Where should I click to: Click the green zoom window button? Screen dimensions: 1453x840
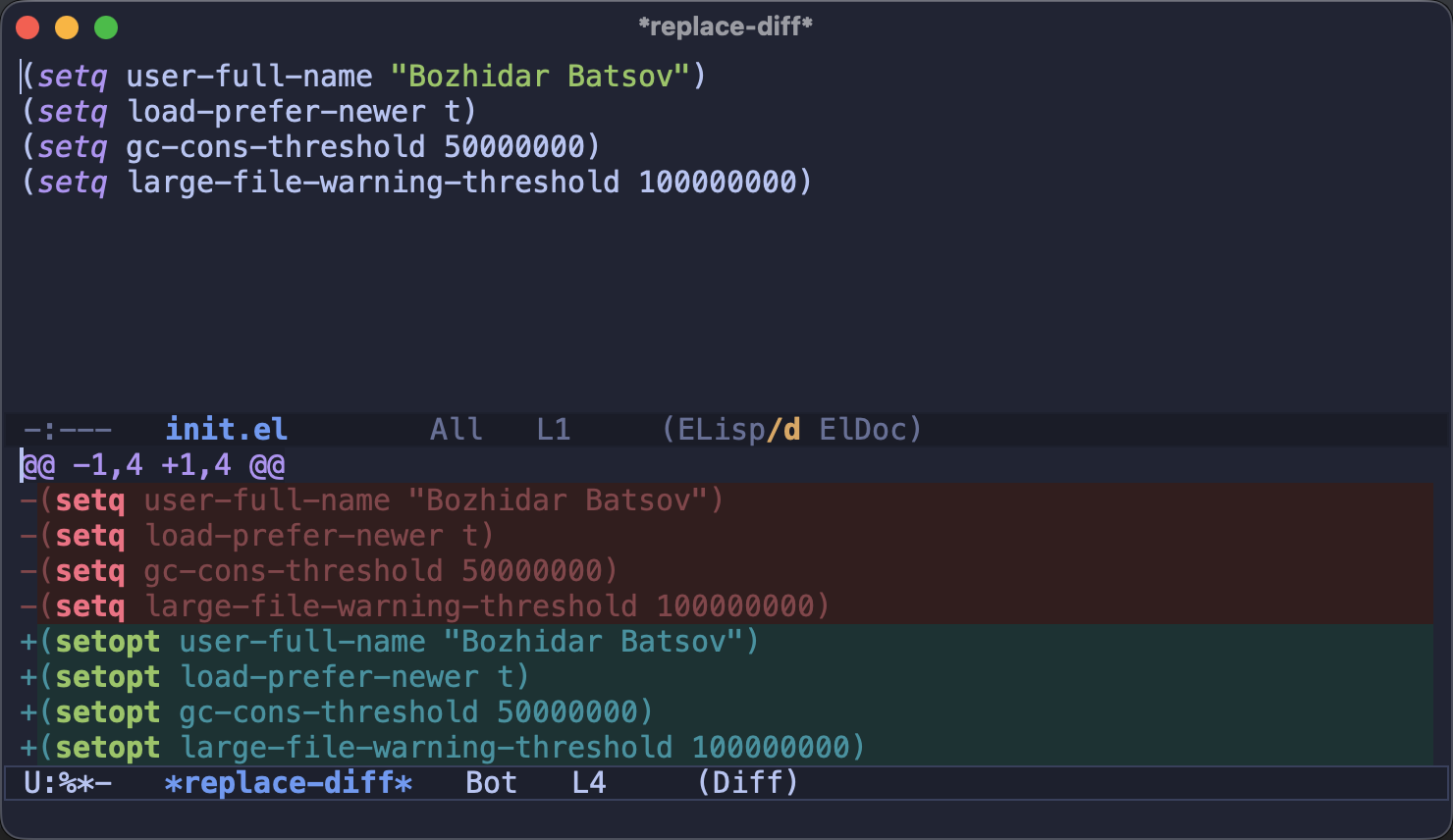[x=106, y=27]
